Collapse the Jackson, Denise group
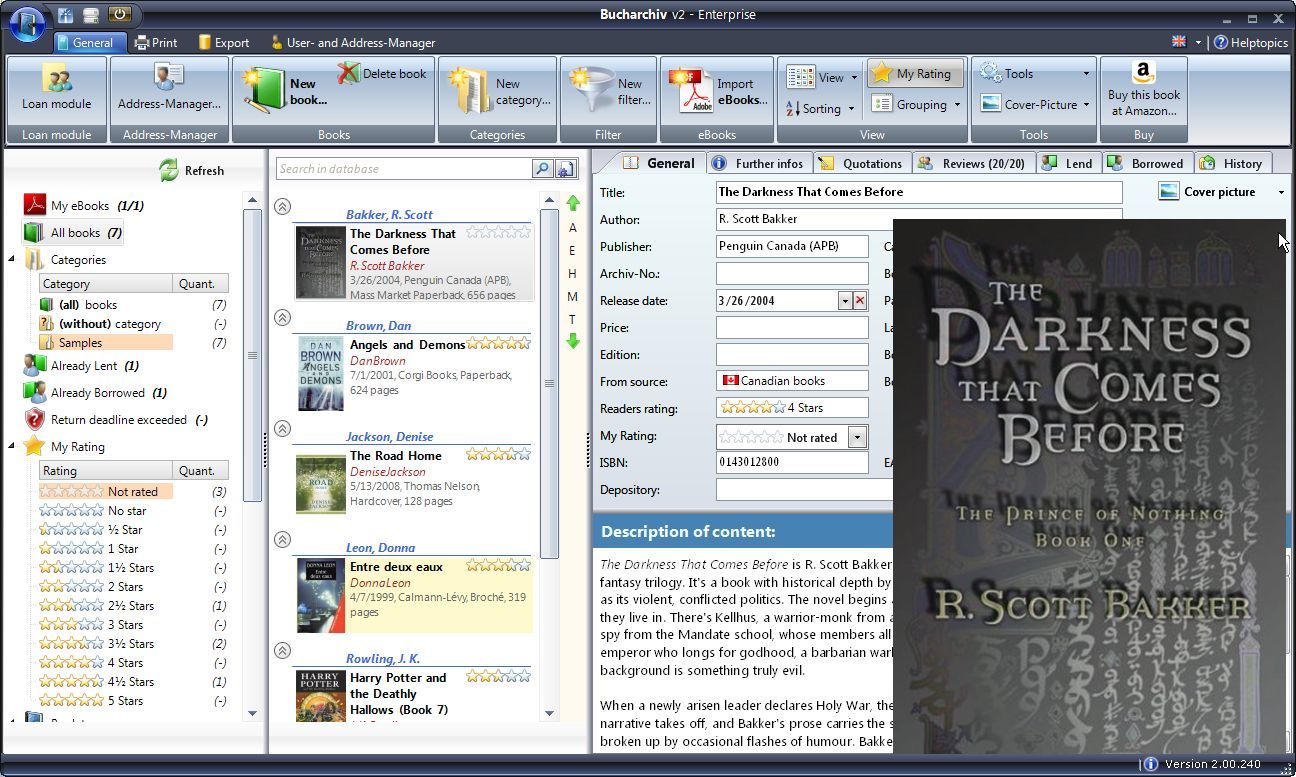Screen dimensions: 1296x777 point(283,428)
